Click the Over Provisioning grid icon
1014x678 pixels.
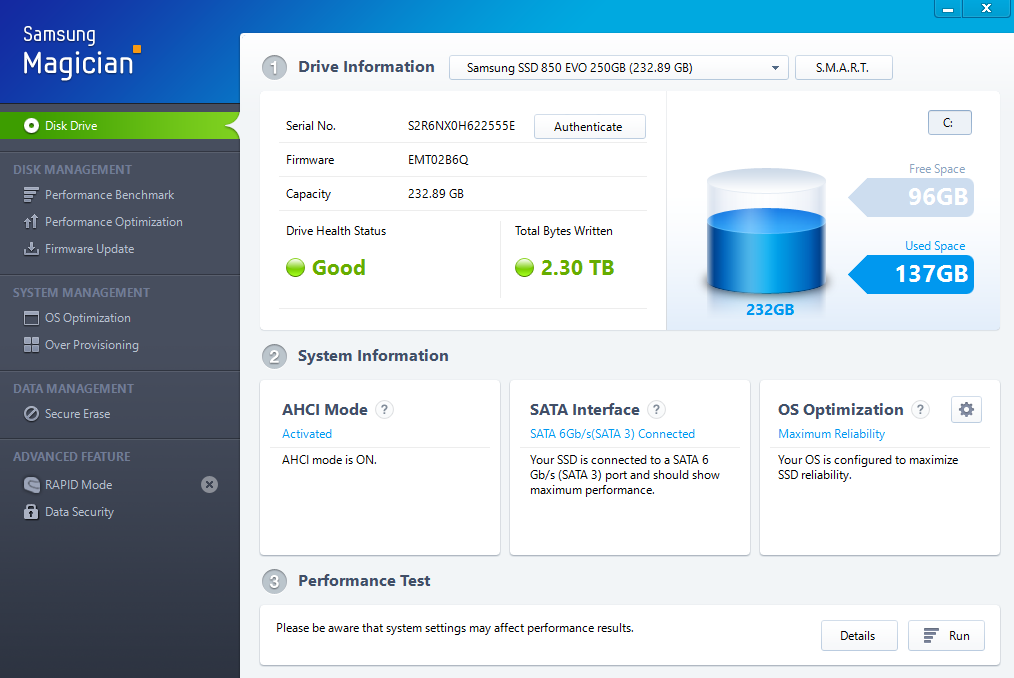point(31,345)
